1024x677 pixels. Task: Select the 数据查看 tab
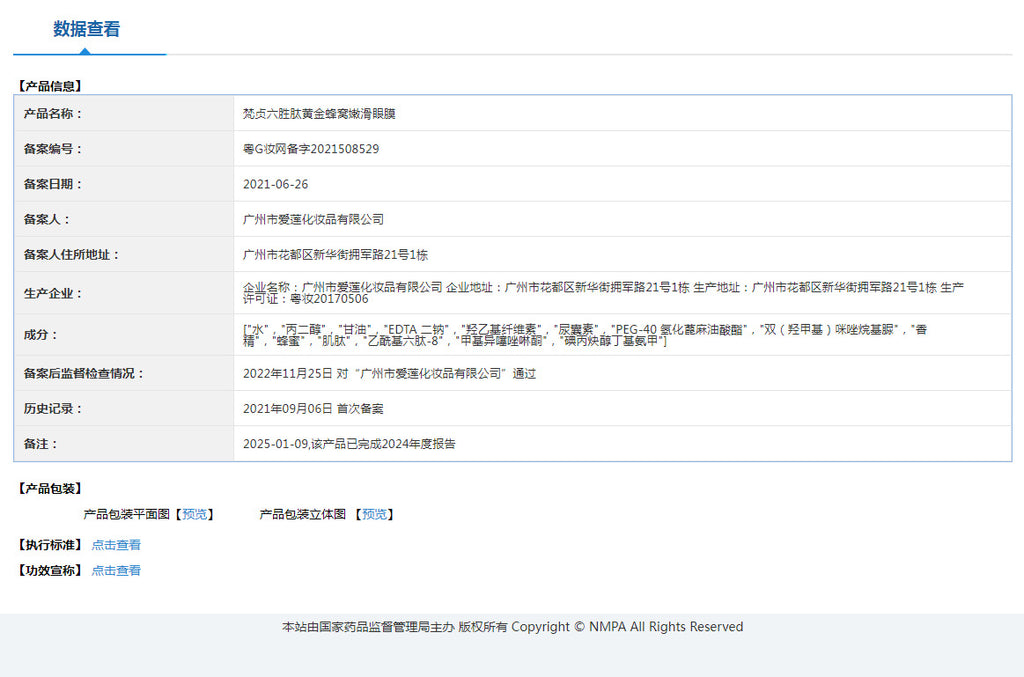point(87,29)
